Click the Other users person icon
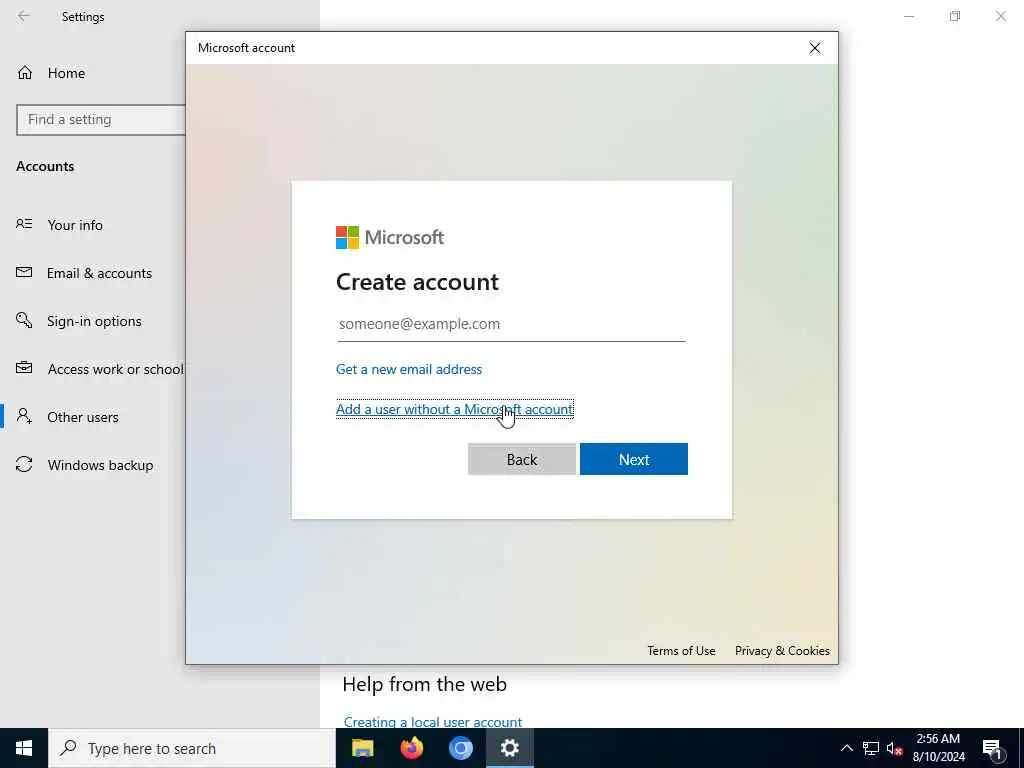This screenshot has width=1024, height=768. (24, 416)
